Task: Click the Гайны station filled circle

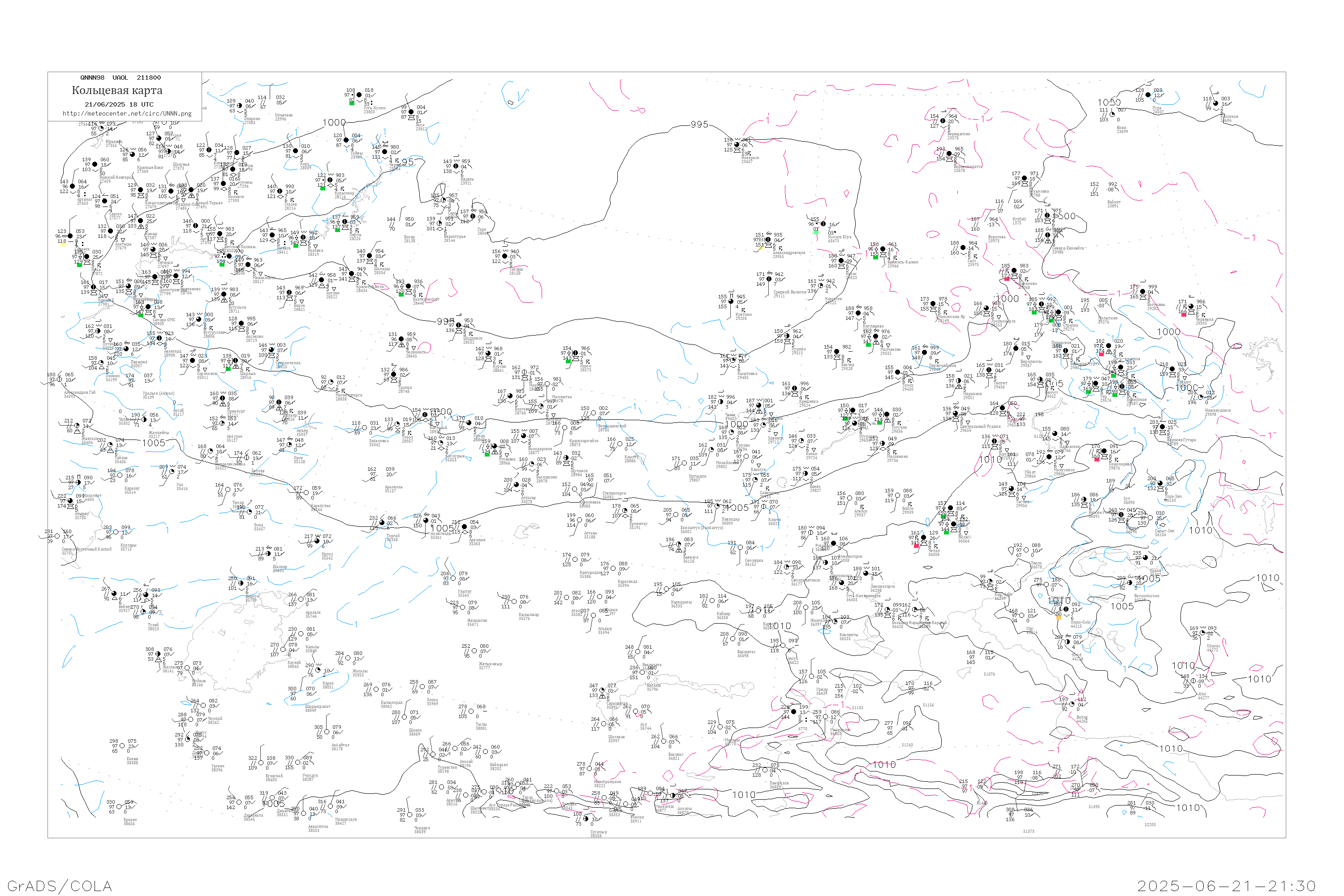Action: (x=346, y=140)
